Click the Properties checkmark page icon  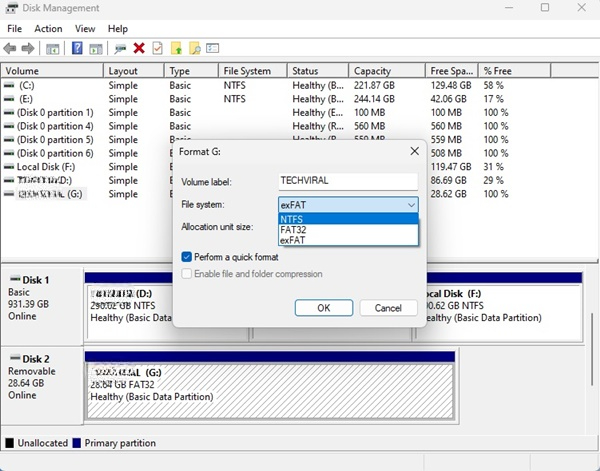(x=157, y=48)
